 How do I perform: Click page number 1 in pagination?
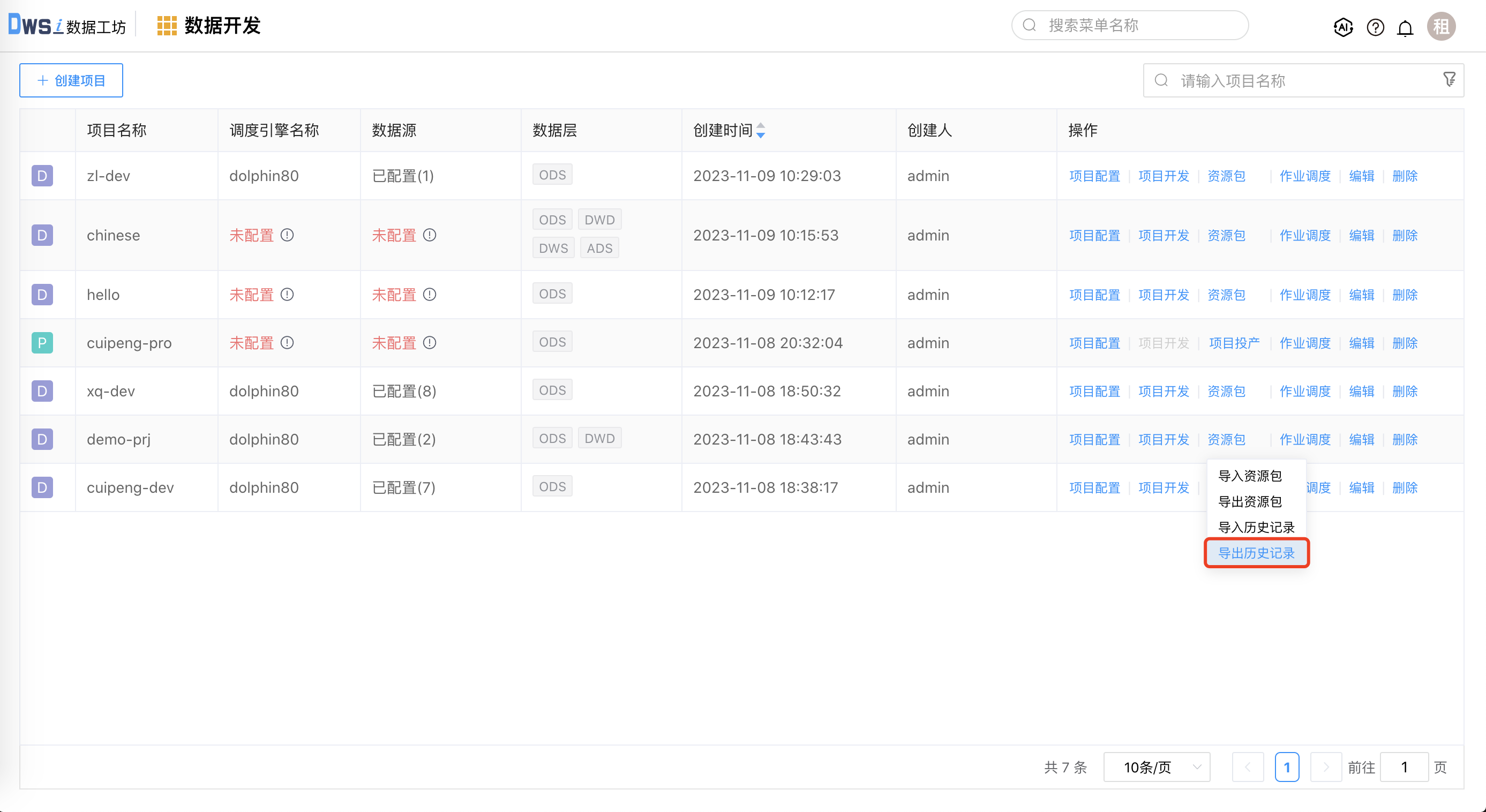pyautogui.click(x=1287, y=767)
